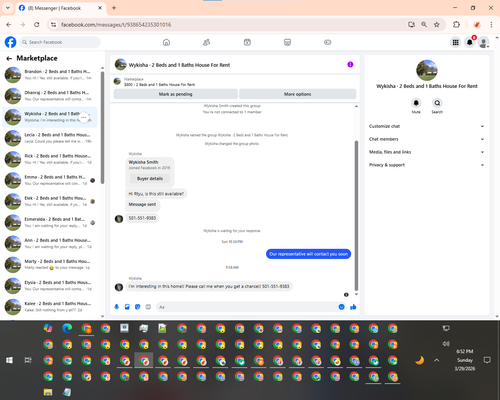Go back using the Marketplace arrow
The image size is (500, 400).
(x=9, y=58)
